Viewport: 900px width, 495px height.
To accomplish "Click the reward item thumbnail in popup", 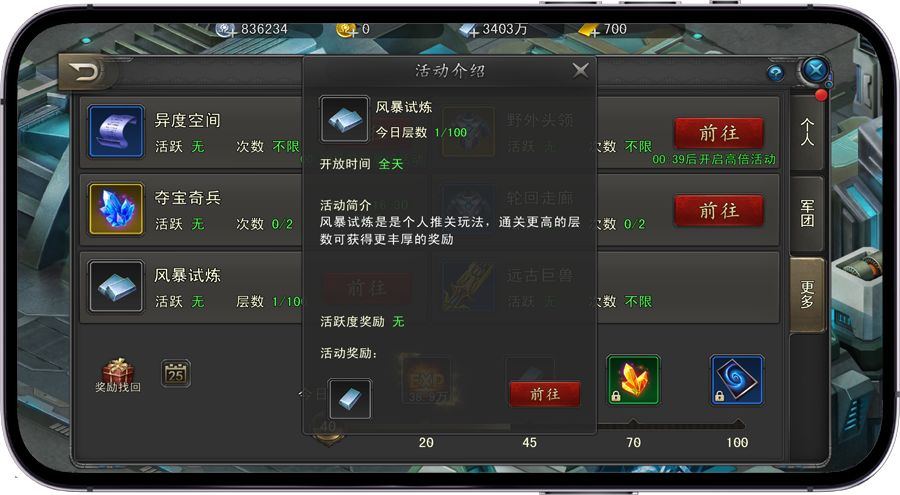I will tap(350, 399).
